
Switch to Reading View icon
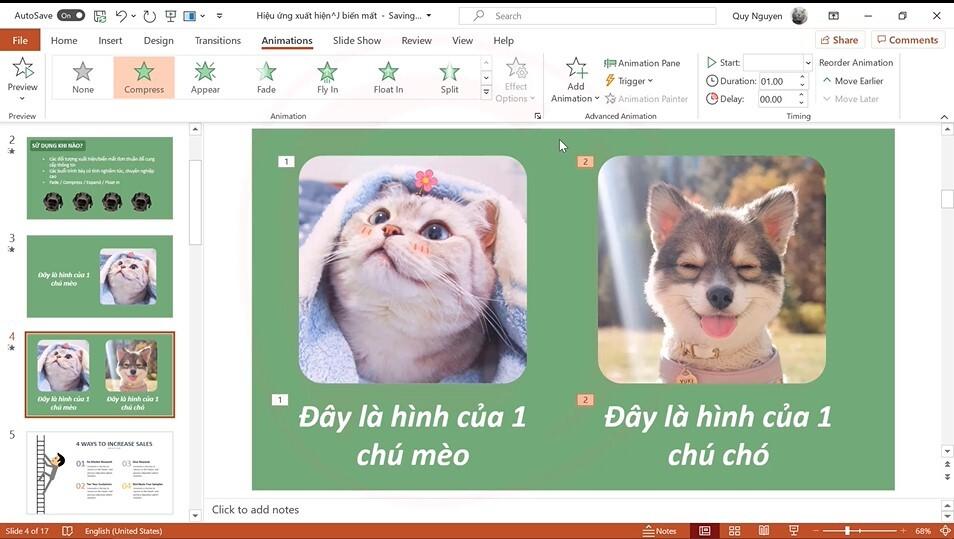pyautogui.click(x=764, y=530)
